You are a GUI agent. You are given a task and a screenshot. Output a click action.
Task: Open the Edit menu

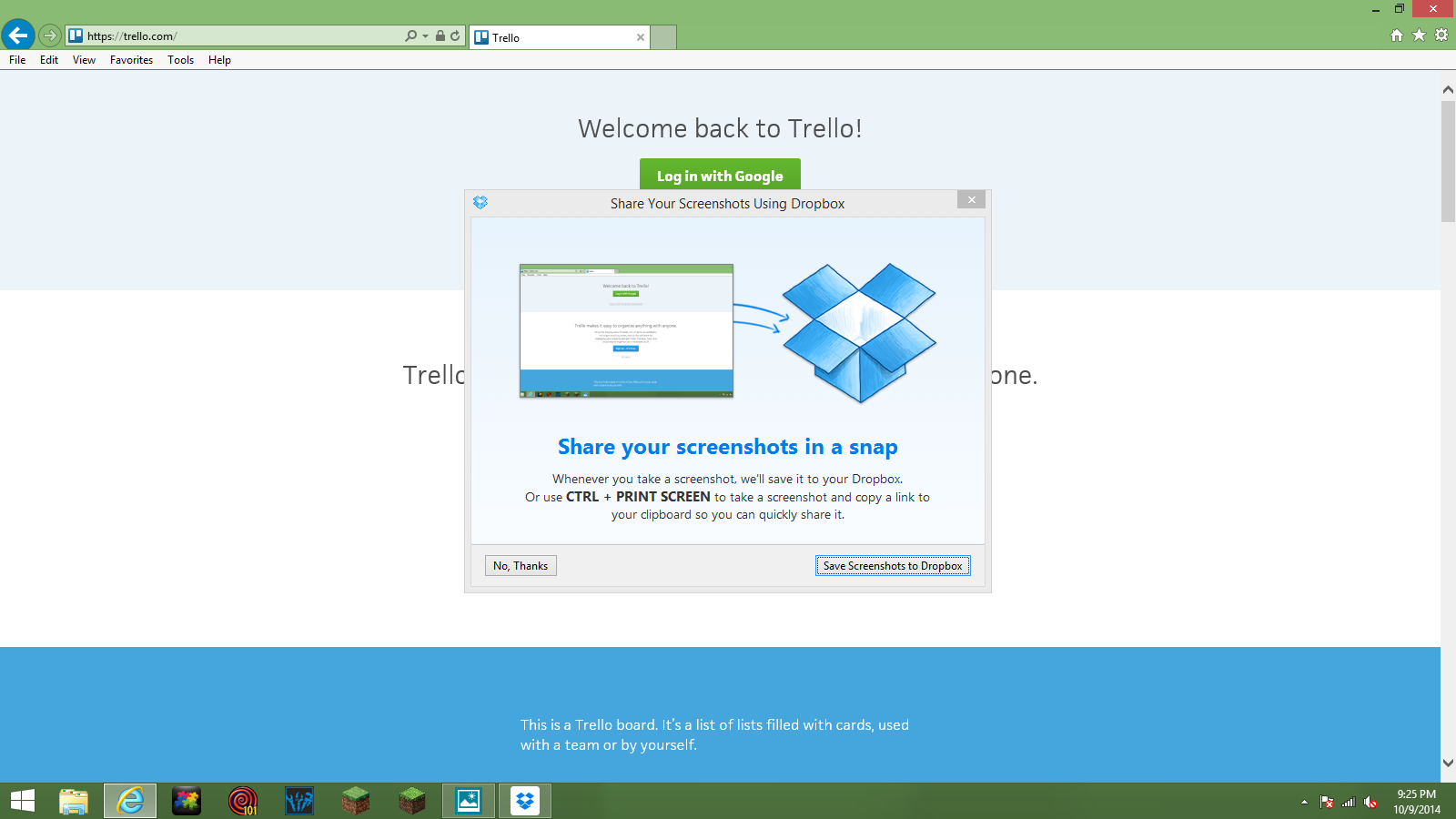tap(49, 60)
